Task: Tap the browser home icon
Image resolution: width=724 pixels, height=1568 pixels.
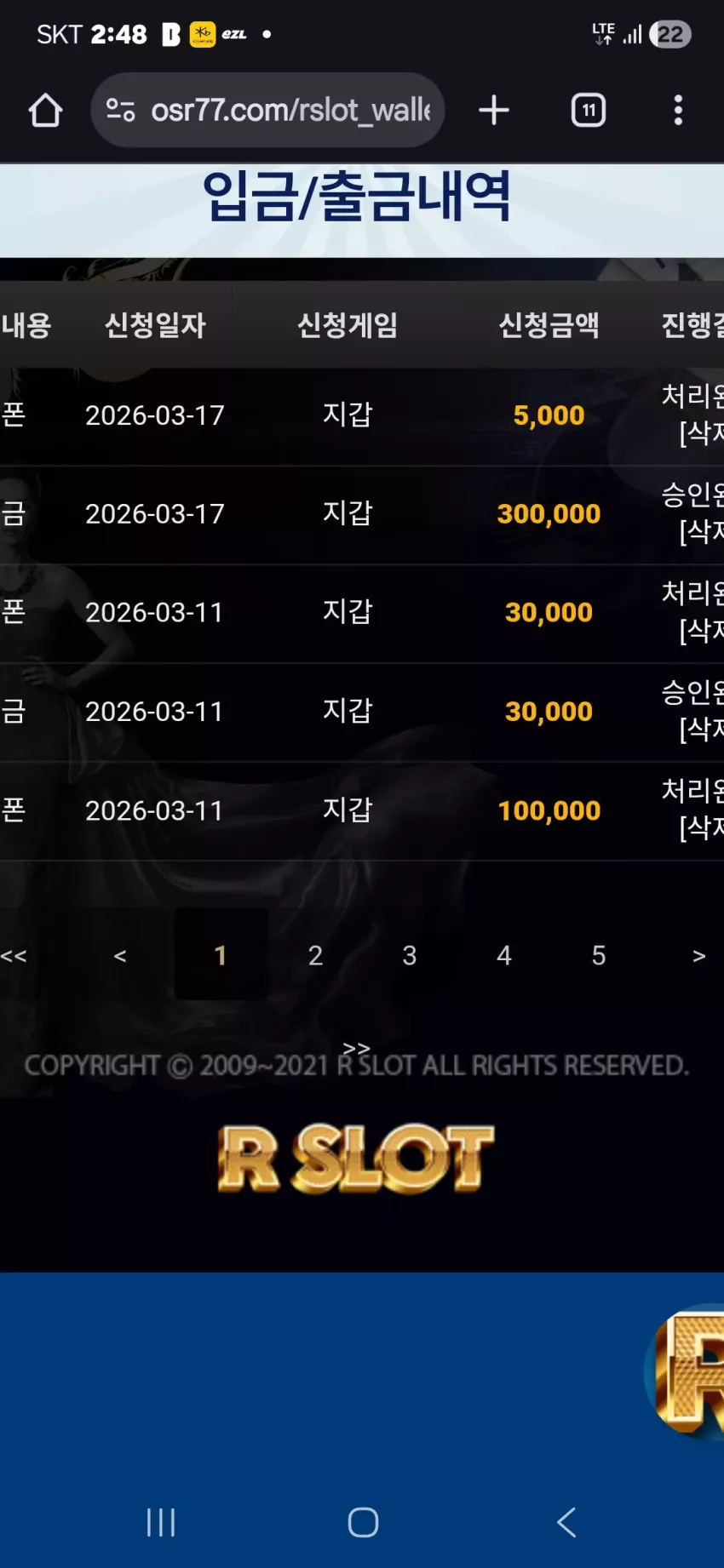Action: click(45, 110)
